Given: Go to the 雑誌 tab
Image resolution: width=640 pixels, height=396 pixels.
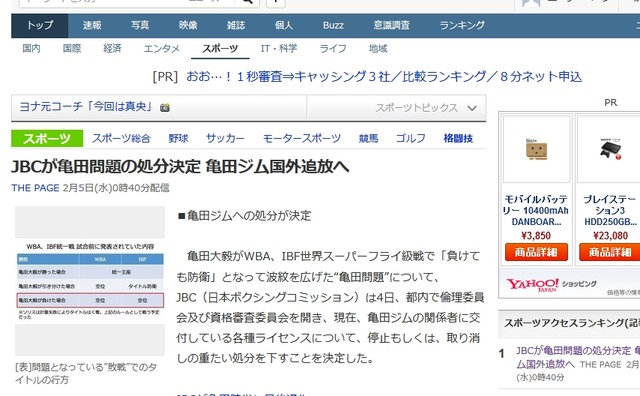Looking at the screenshot, I should click(x=236, y=25).
